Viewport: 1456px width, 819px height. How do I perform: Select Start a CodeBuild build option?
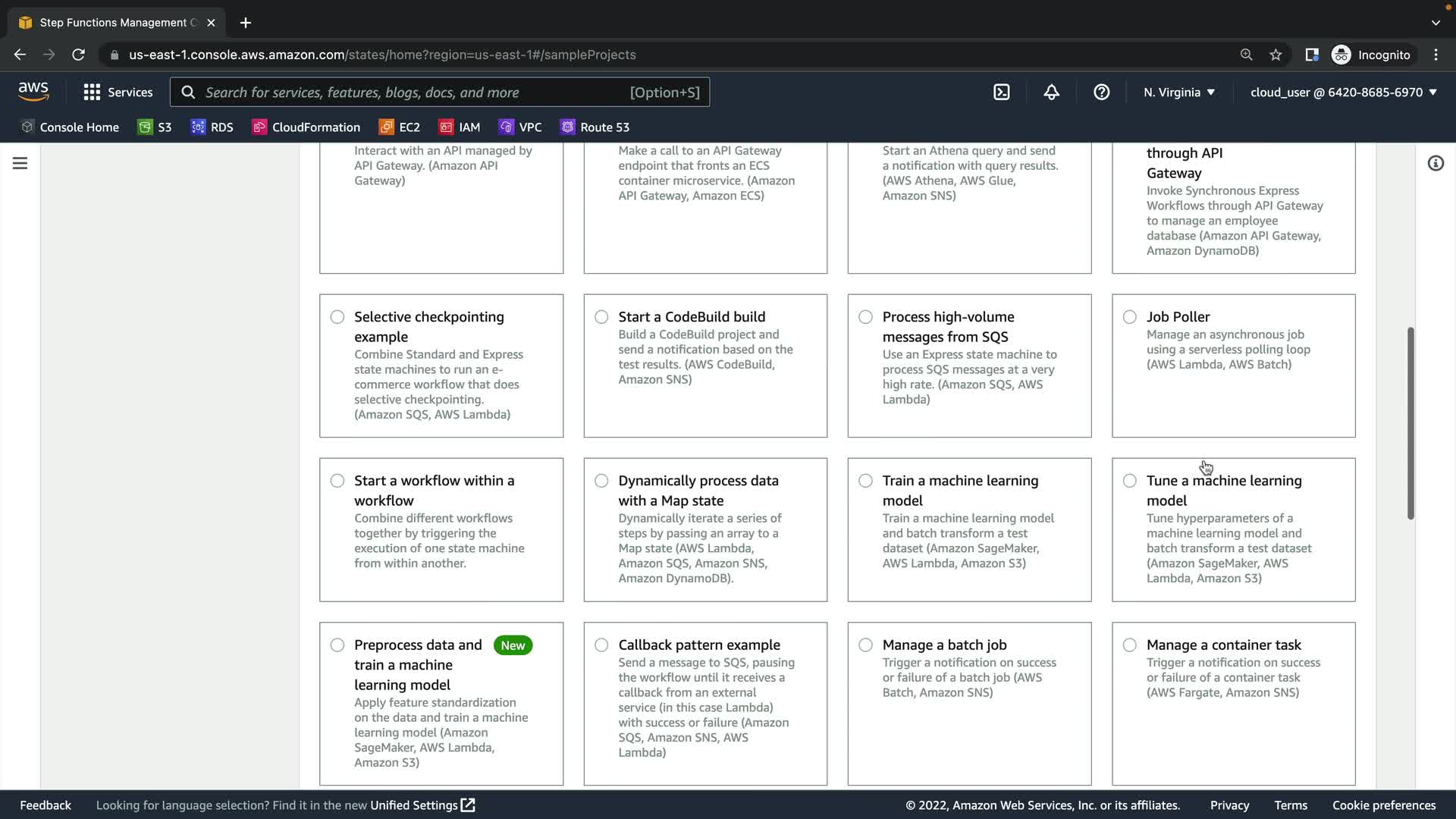click(x=601, y=317)
